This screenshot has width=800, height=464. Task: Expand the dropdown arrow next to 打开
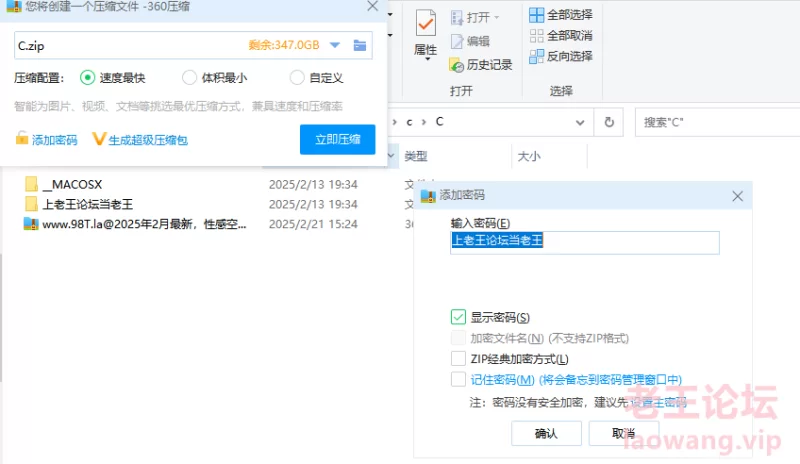click(496, 18)
